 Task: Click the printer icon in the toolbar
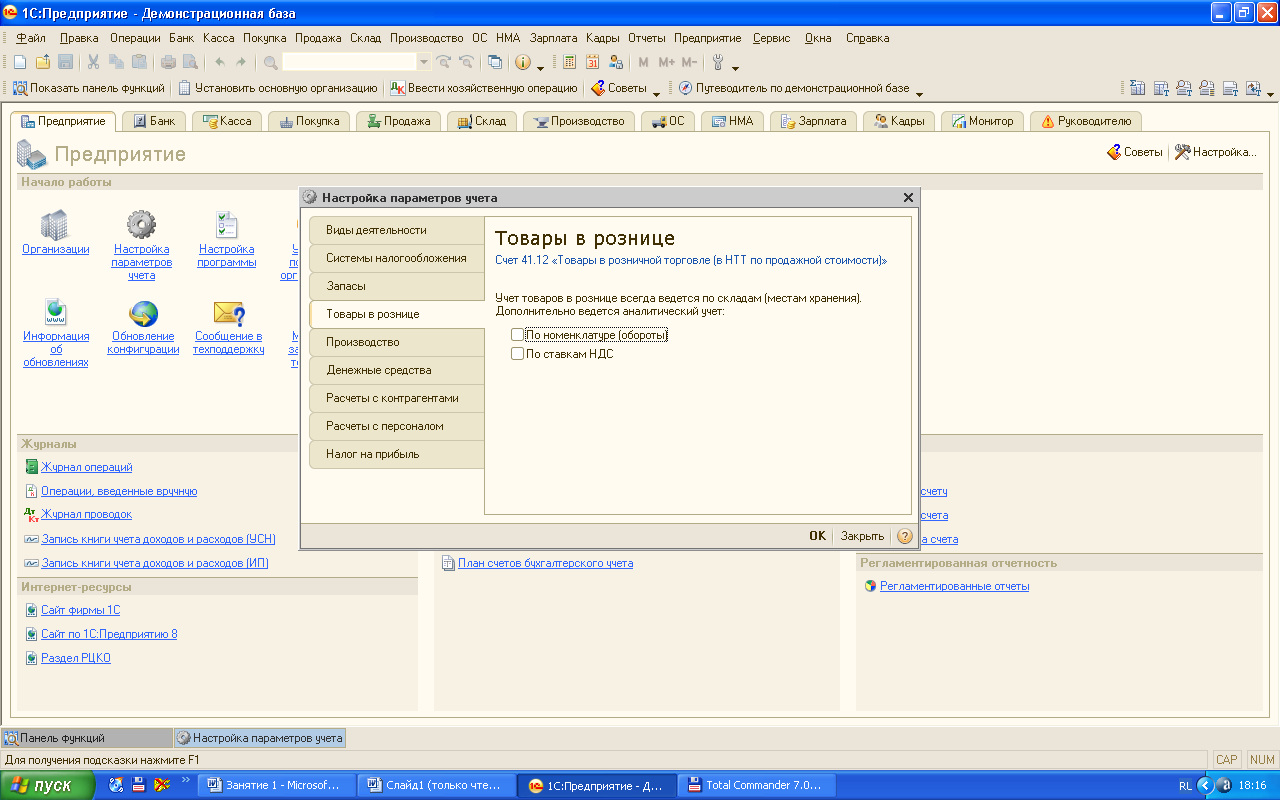tap(168, 62)
